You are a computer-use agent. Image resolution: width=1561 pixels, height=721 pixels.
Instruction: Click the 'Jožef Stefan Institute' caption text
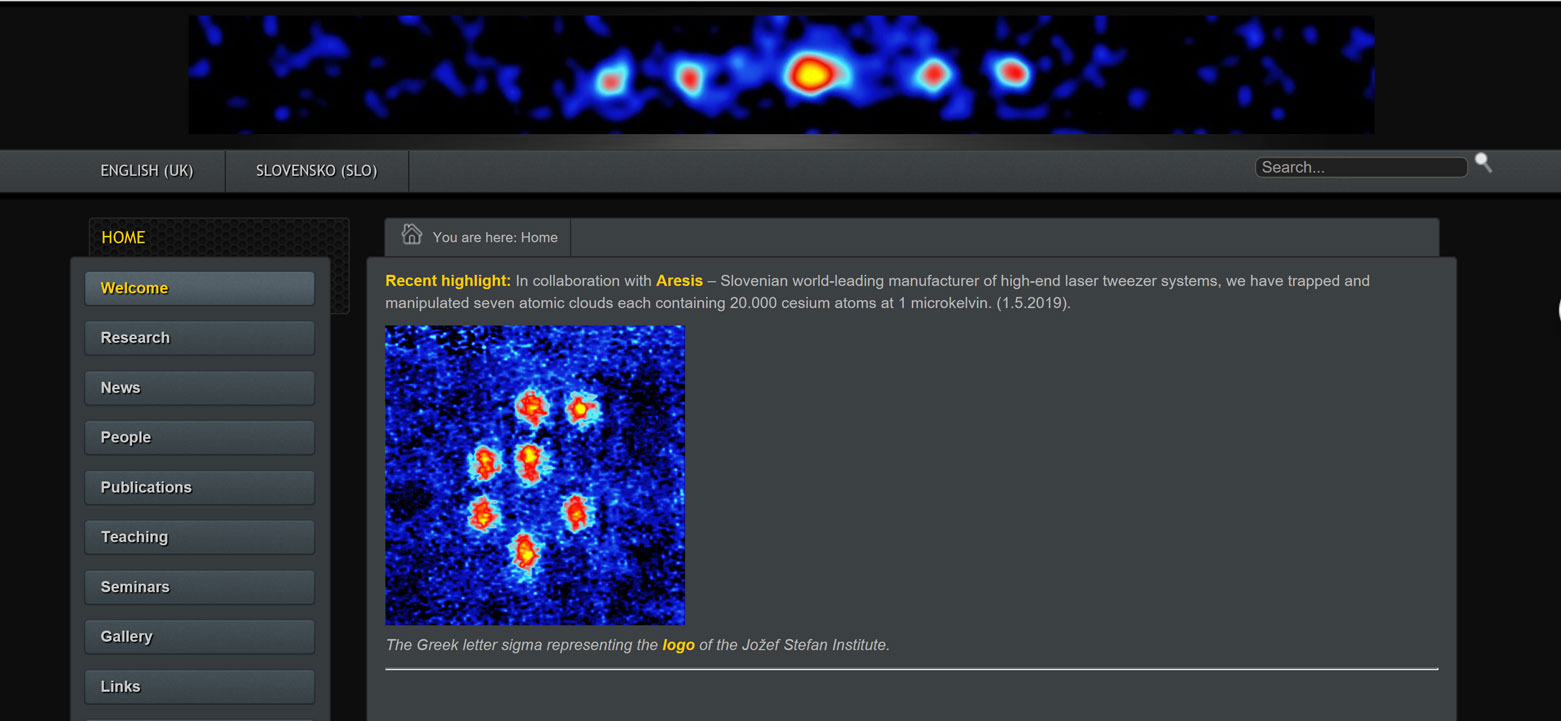click(x=816, y=645)
